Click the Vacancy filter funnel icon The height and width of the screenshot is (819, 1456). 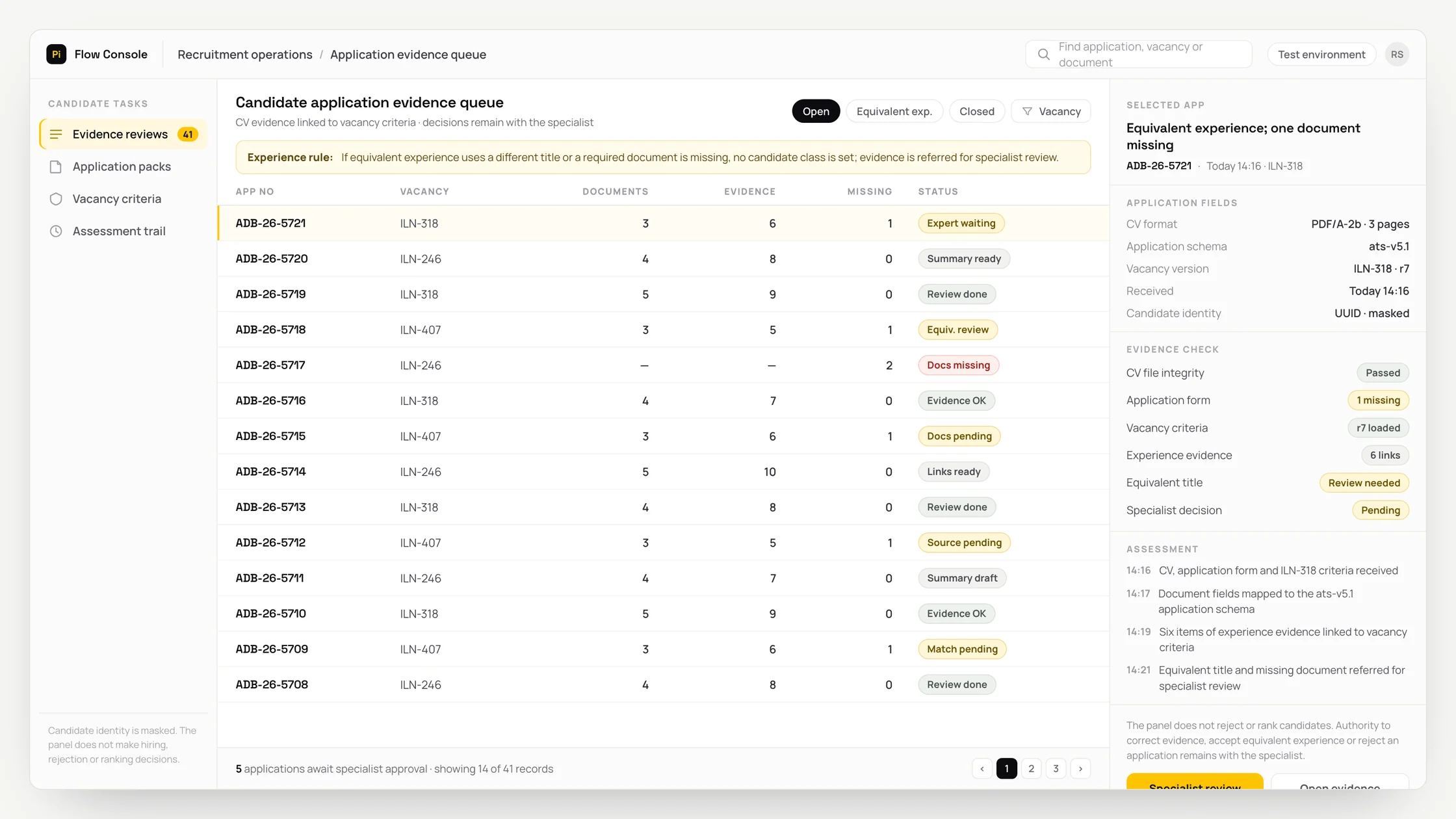click(x=1027, y=112)
